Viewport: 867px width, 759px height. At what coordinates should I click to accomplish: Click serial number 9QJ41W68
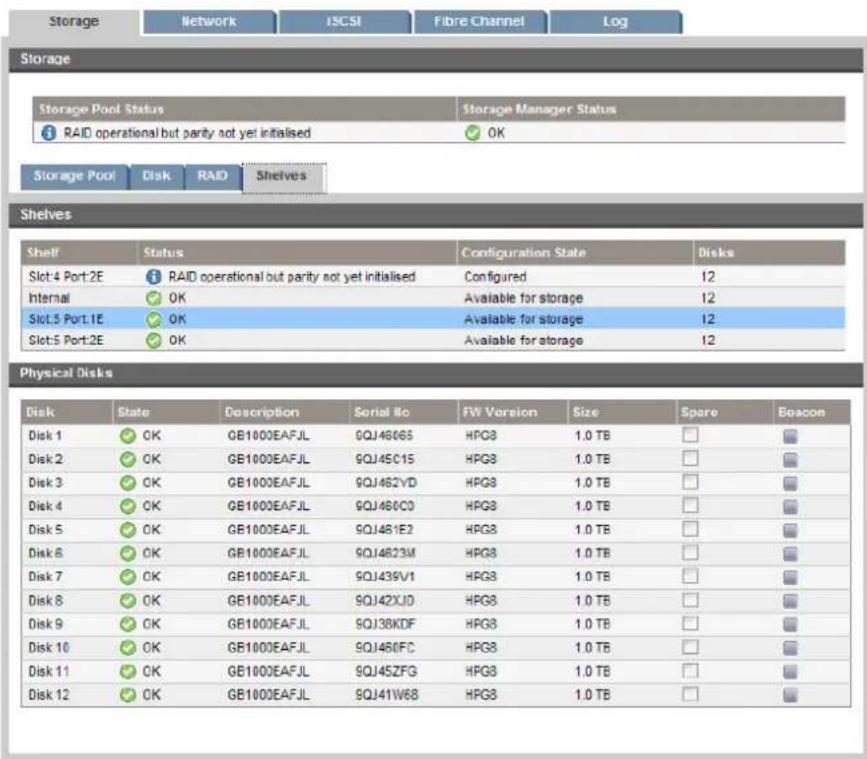click(387, 695)
